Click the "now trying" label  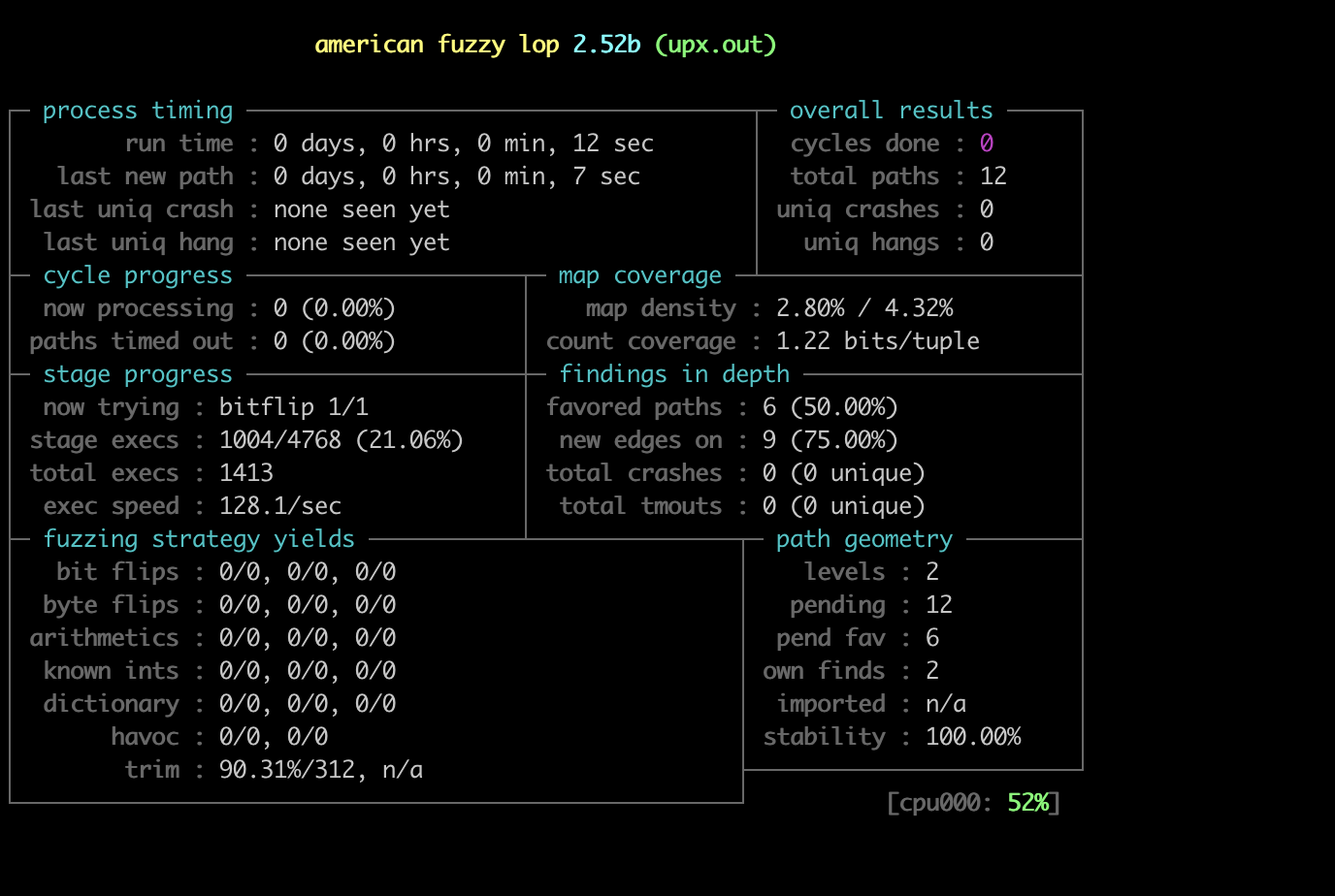point(112,407)
